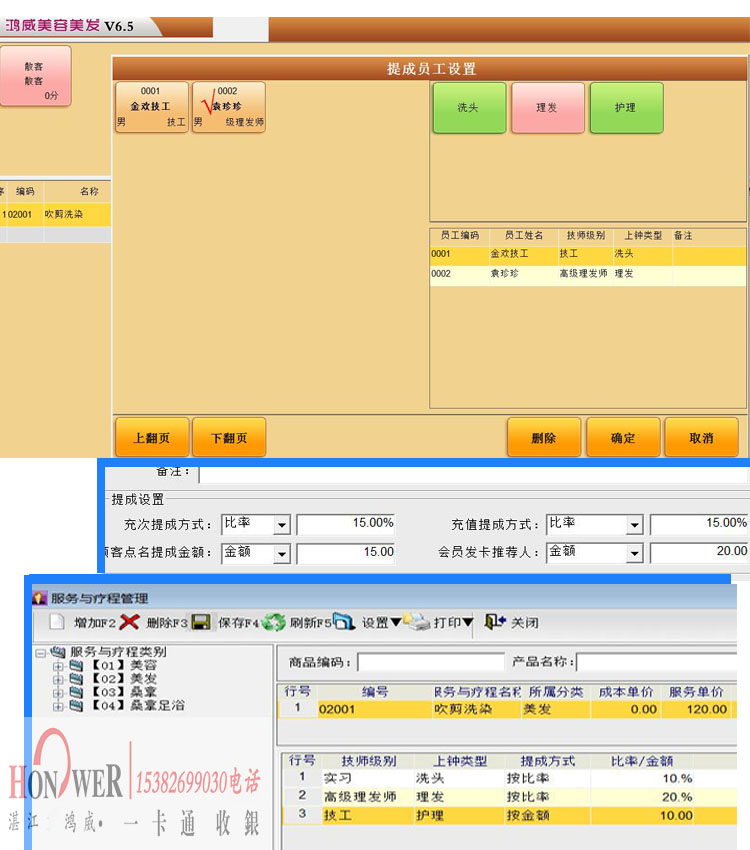Click the folder icon beside 【02】美发
Screen dimensions: 750x850
(x=76, y=679)
